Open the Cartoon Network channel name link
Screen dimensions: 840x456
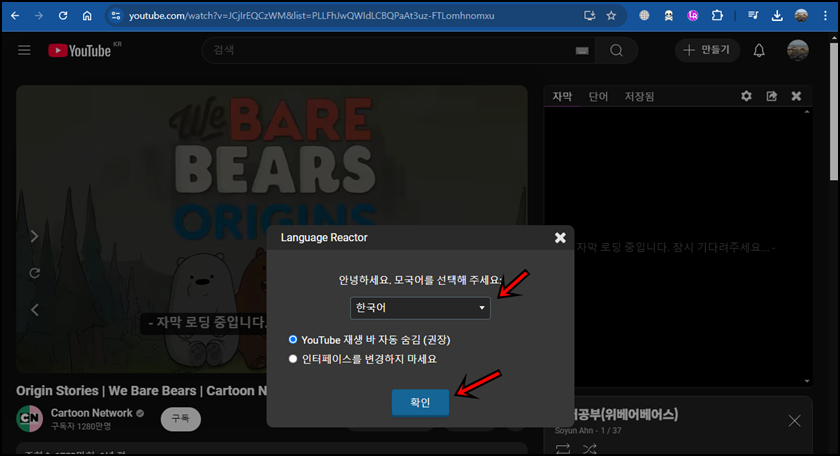tap(92, 413)
